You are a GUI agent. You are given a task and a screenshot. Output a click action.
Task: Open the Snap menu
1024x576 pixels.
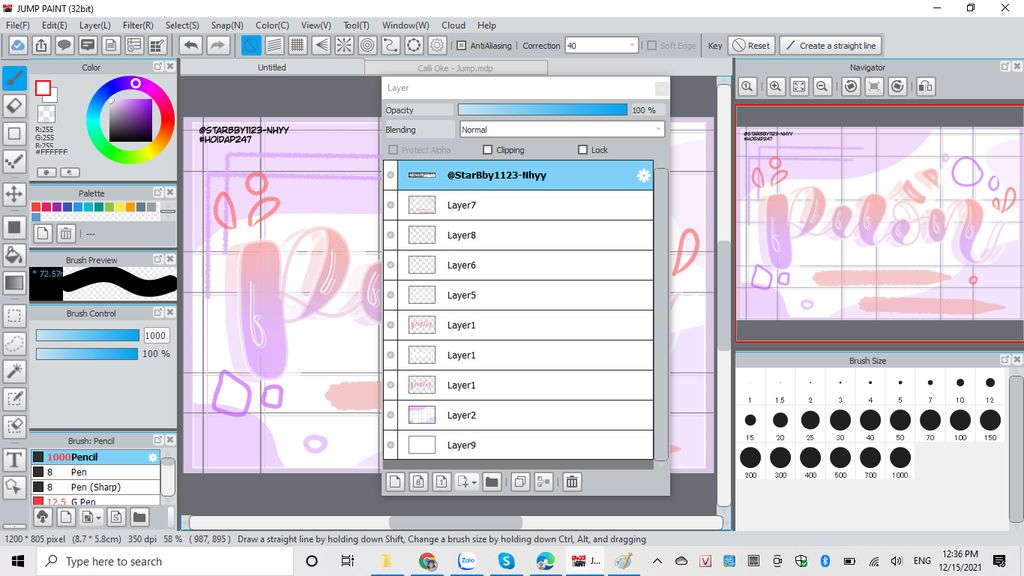(227, 25)
